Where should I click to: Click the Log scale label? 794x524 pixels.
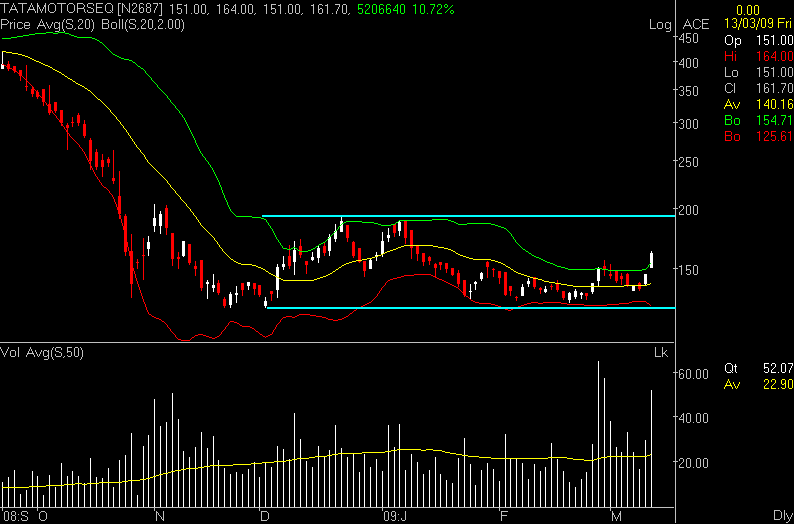coord(660,25)
